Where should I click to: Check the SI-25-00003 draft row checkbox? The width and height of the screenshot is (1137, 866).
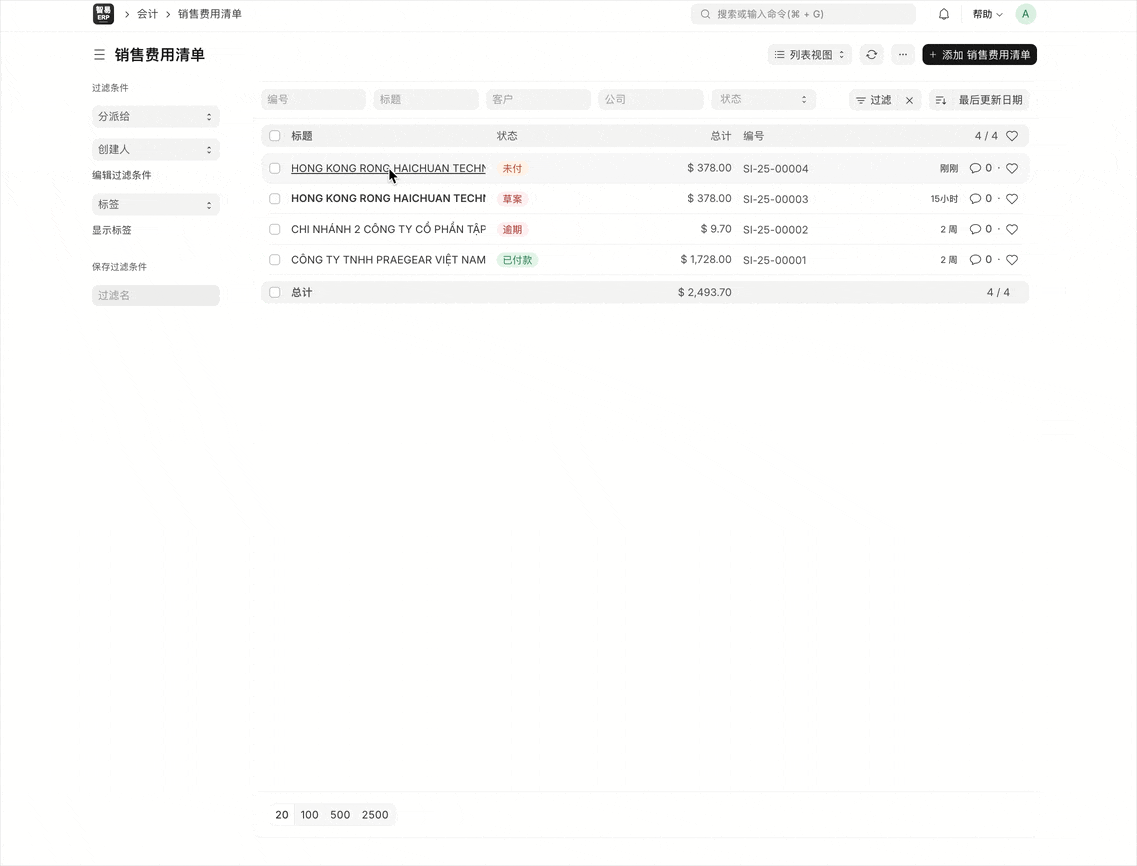[275, 199]
